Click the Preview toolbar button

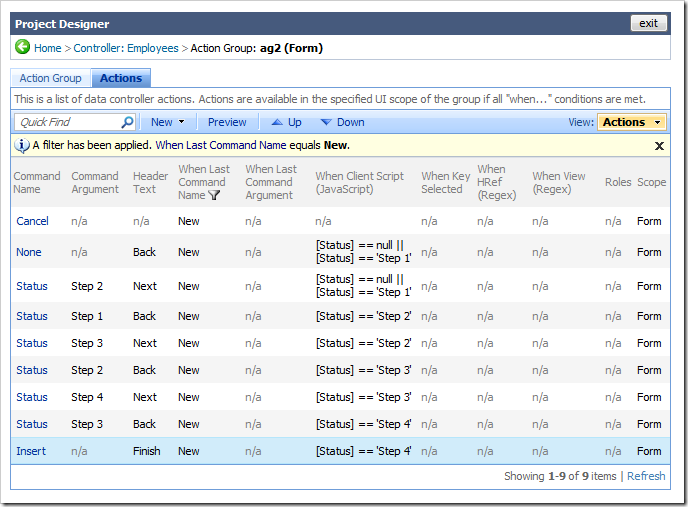(227, 122)
